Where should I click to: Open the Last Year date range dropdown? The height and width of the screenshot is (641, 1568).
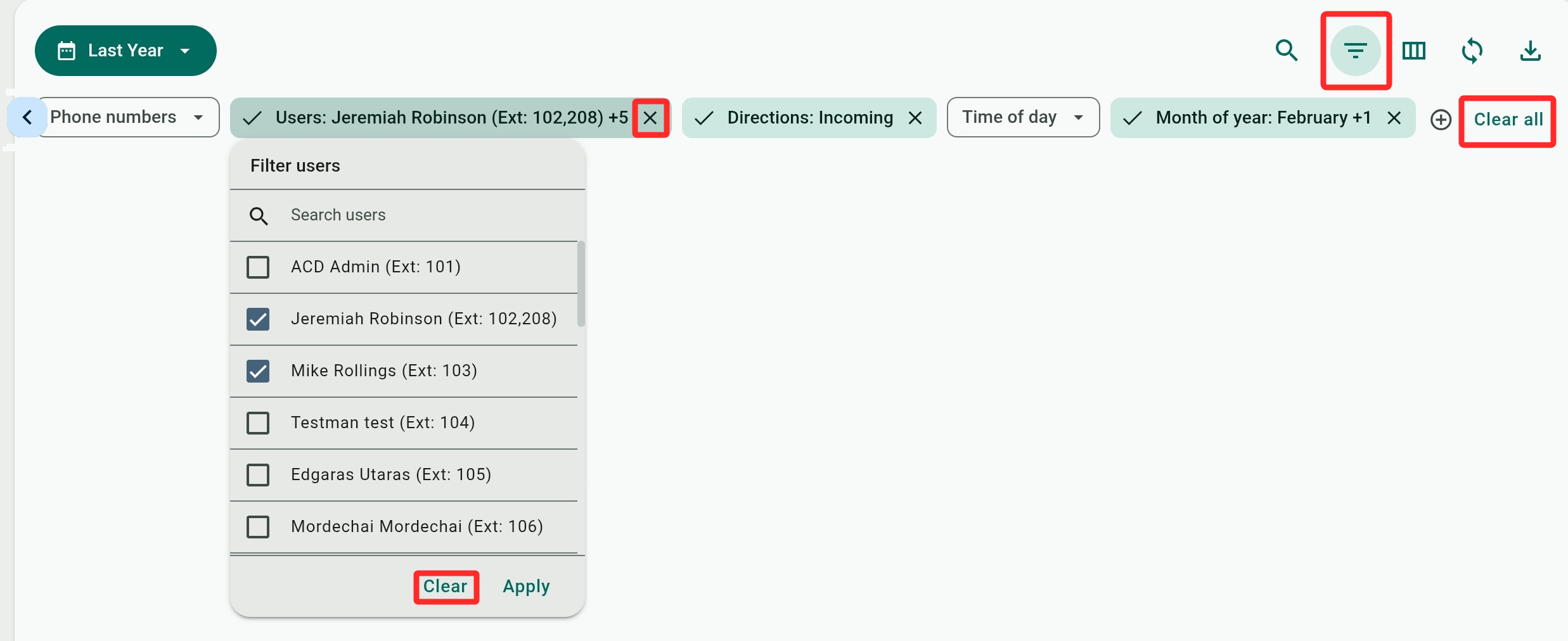(125, 51)
